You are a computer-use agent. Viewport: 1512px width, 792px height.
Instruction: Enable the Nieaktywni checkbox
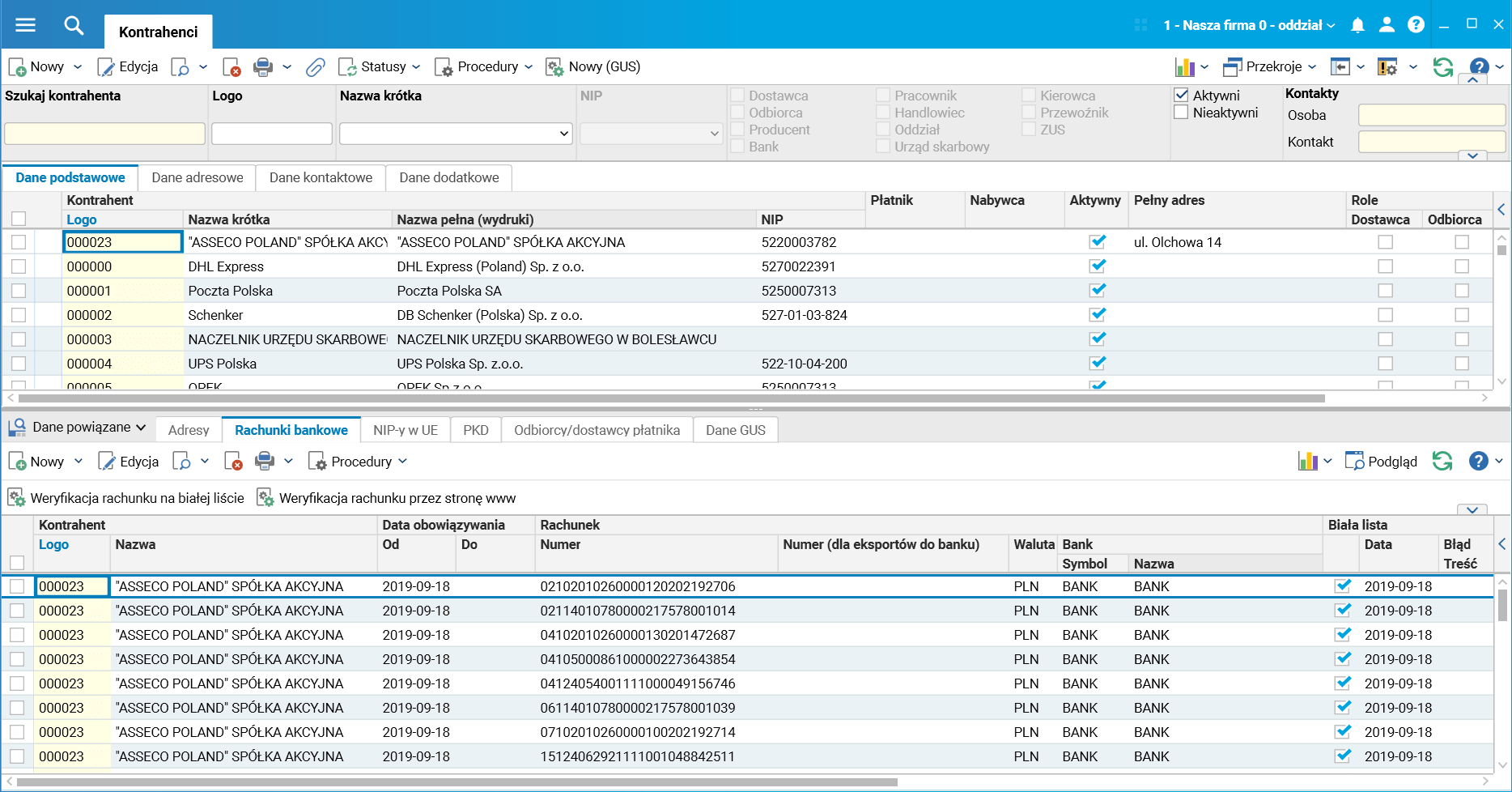pyautogui.click(x=1182, y=113)
